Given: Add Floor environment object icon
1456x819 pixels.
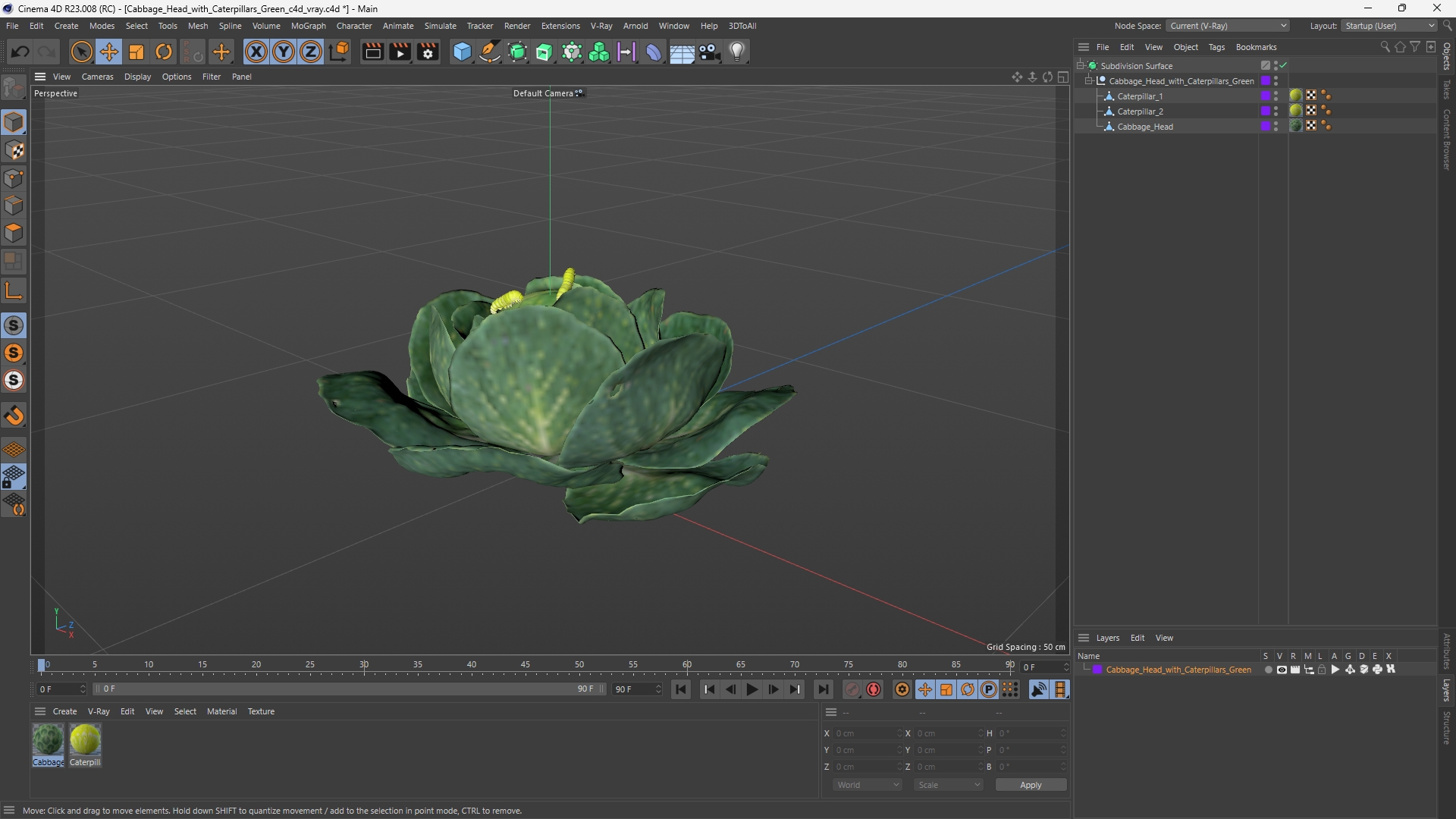Looking at the screenshot, I should [681, 52].
